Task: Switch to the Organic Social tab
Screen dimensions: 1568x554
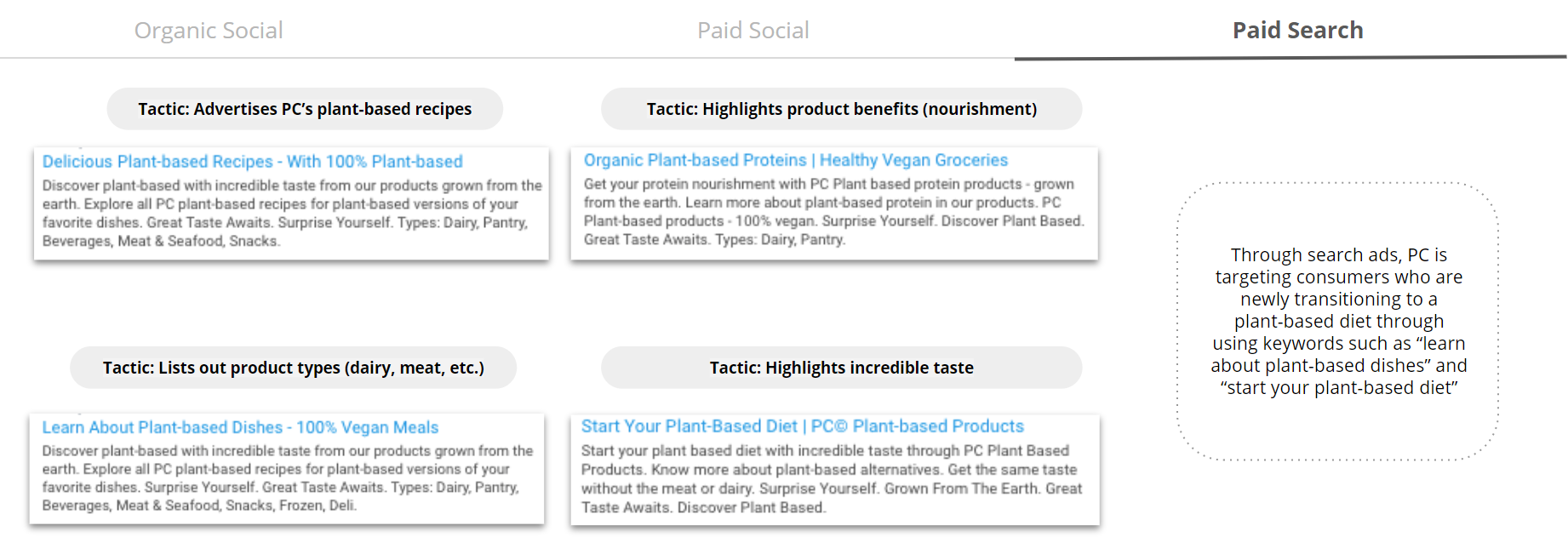Action: [x=209, y=31]
